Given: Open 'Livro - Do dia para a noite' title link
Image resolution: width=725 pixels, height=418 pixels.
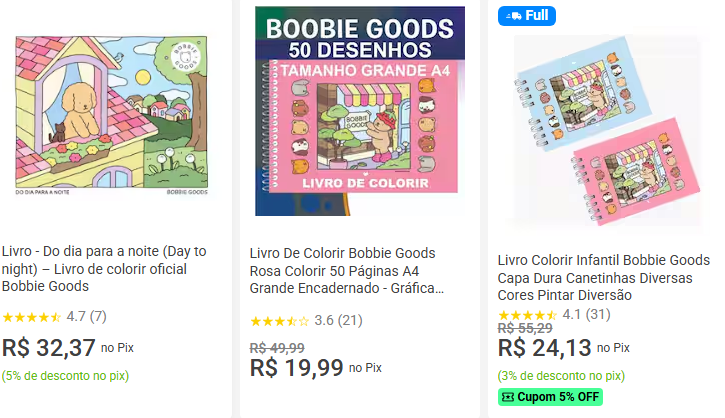Looking at the screenshot, I should point(104,268).
